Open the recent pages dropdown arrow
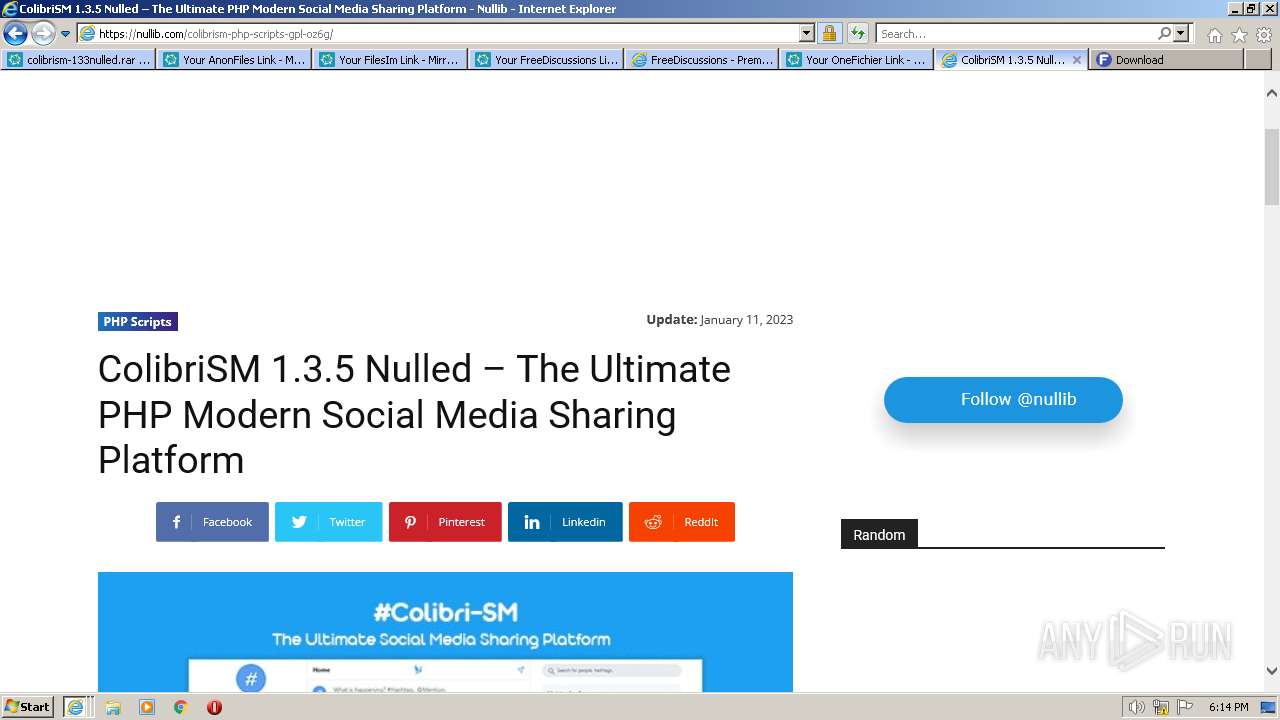The height and width of the screenshot is (720, 1280). [66, 34]
